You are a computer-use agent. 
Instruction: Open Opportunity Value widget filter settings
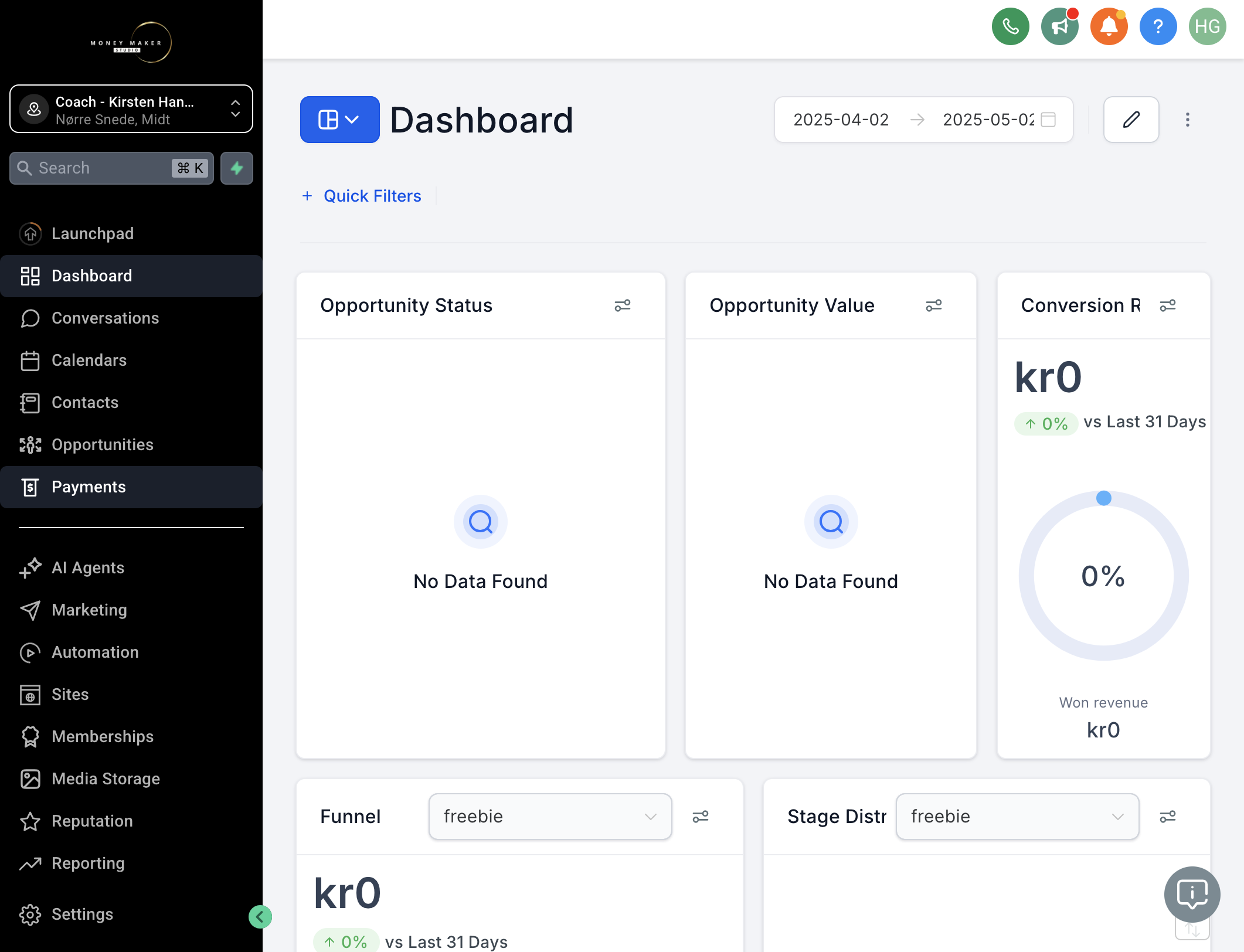pos(933,305)
